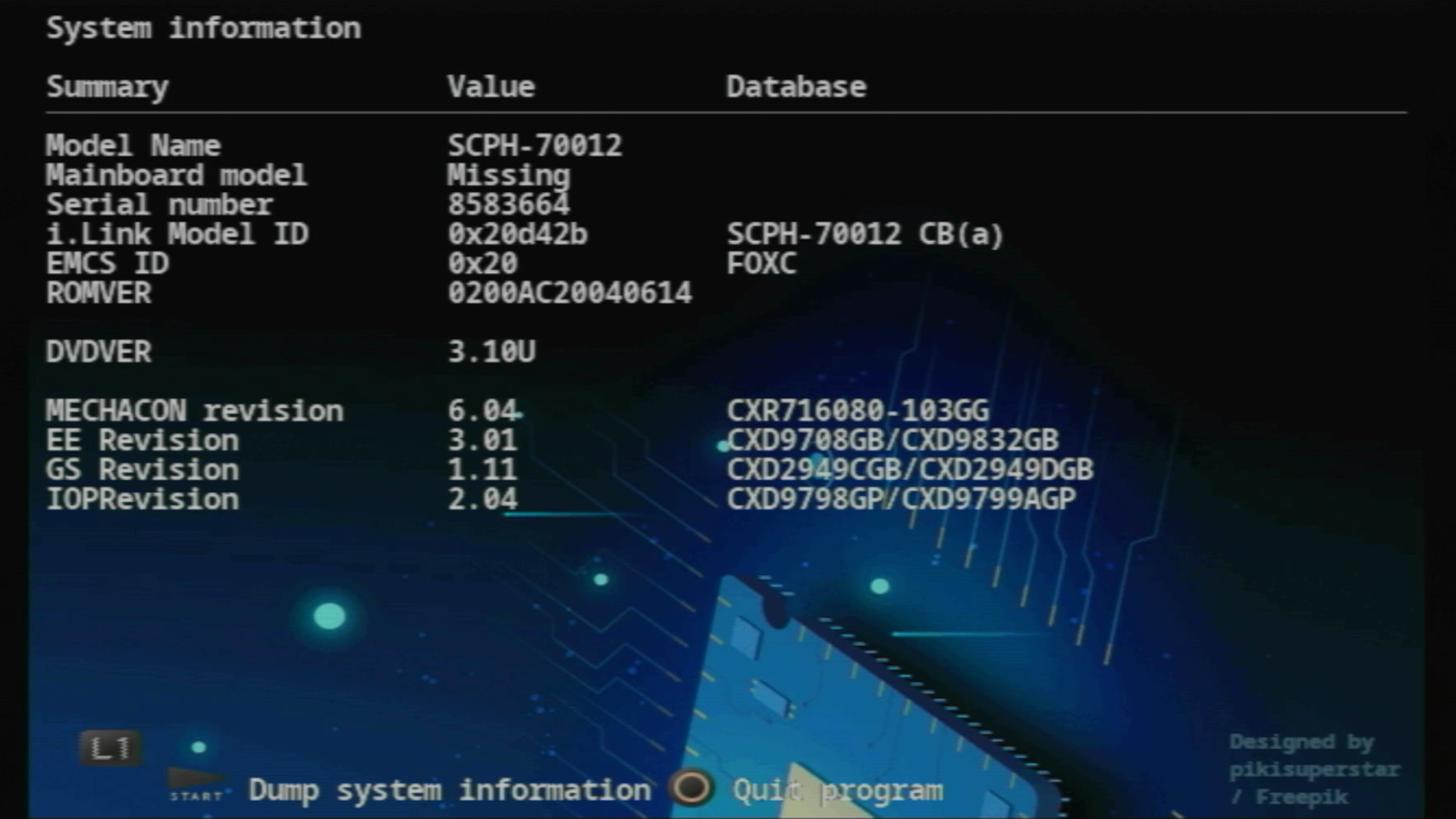Select i.Link Model ID value 0x20d42b

[x=516, y=234]
